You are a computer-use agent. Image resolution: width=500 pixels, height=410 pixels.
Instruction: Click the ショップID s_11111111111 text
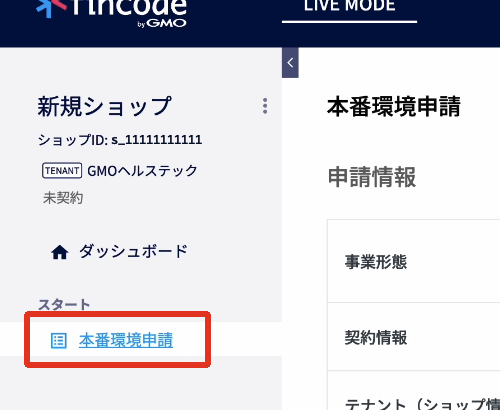coord(120,140)
